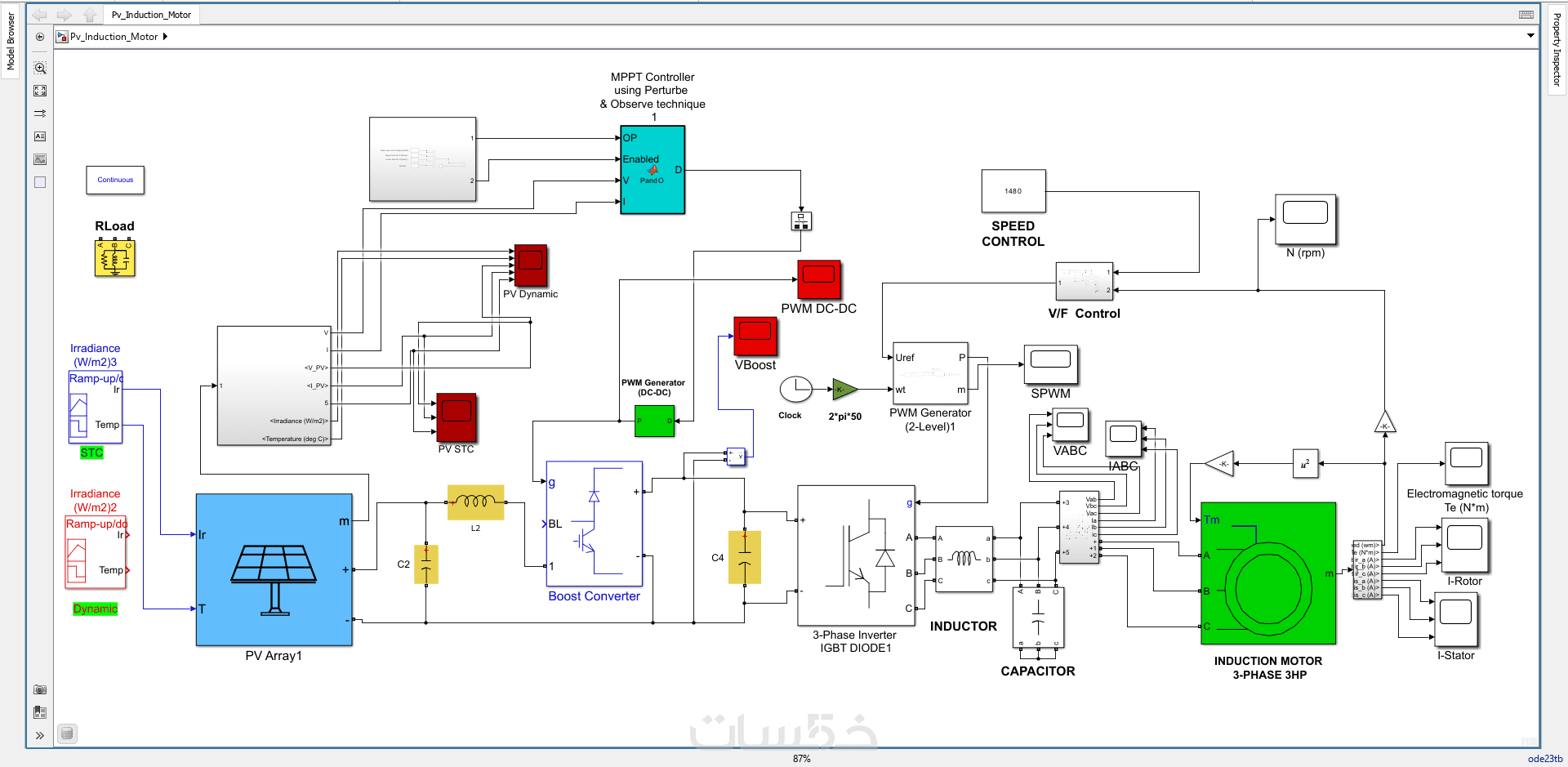Click the navigate Back arrow
1568x767 pixels.
pyautogui.click(x=39, y=15)
